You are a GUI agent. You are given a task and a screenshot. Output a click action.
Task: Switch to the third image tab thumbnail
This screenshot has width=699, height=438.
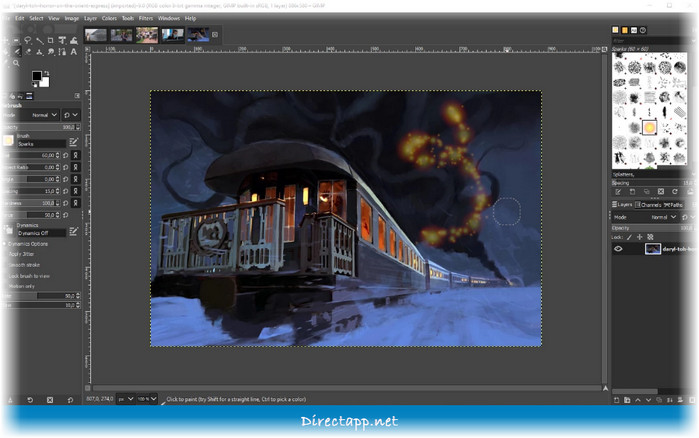pyautogui.click(x=147, y=34)
